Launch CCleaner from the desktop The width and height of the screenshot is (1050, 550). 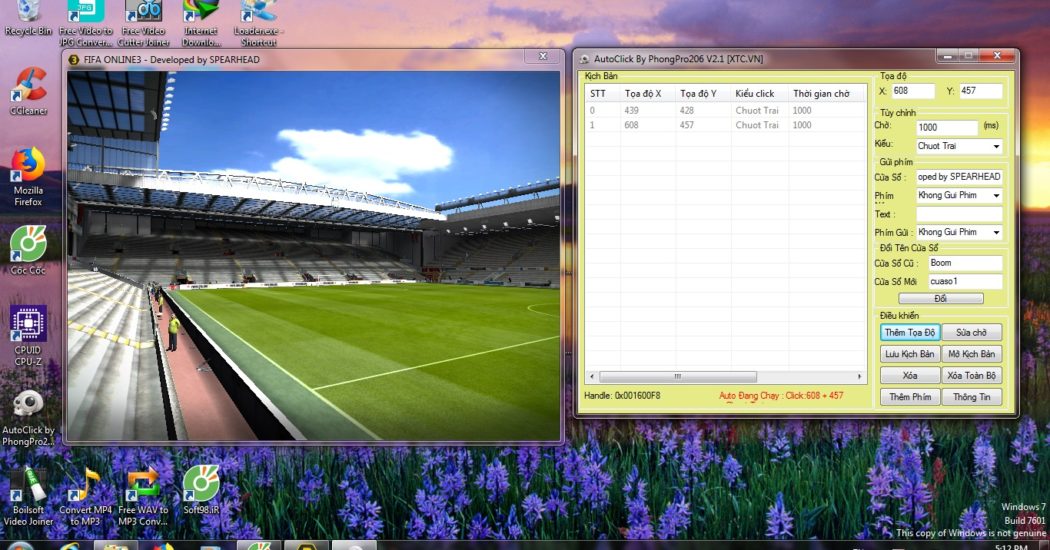pos(28,90)
